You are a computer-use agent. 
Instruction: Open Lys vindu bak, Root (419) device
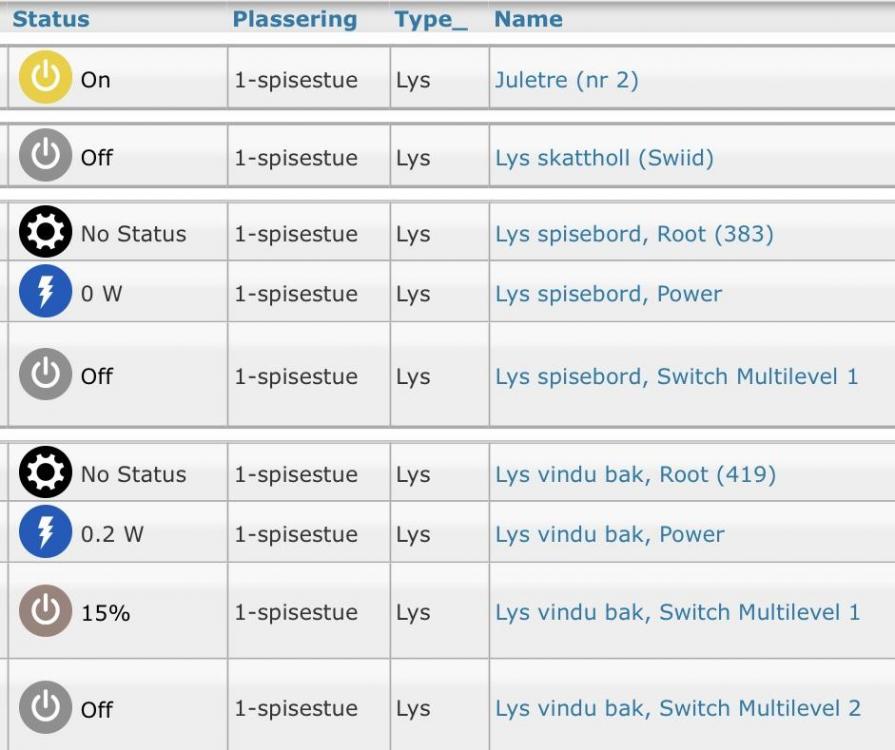(x=635, y=474)
